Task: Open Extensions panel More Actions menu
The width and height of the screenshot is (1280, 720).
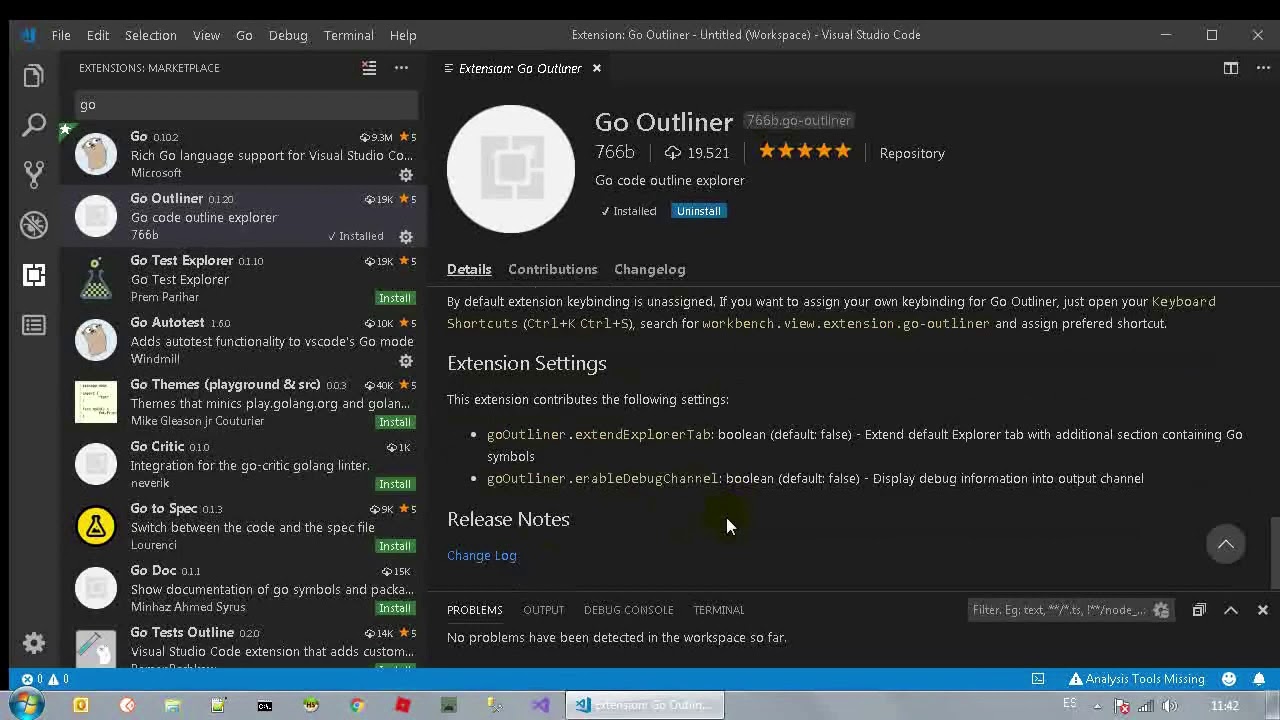Action: pyautogui.click(x=401, y=68)
